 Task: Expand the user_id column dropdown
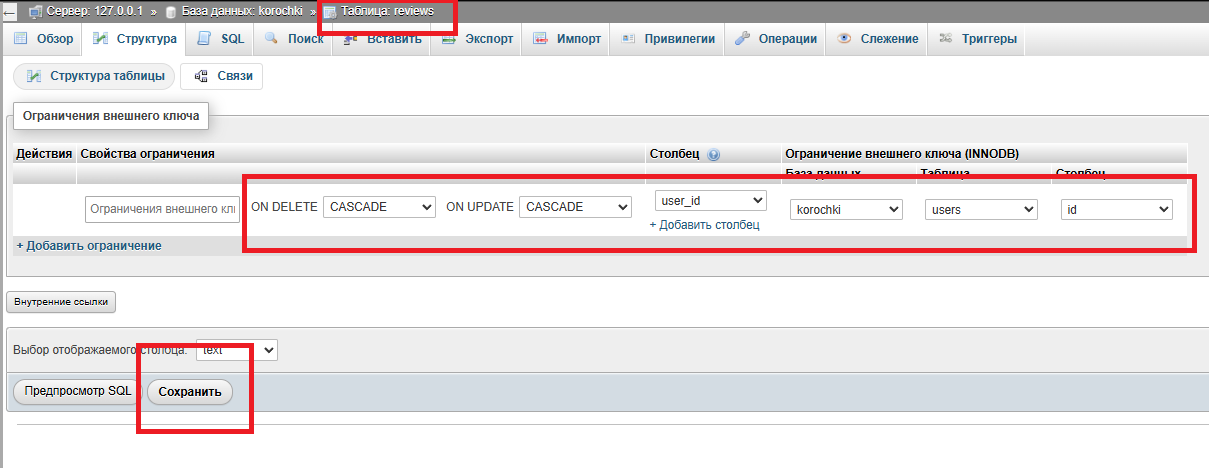click(x=710, y=201)
